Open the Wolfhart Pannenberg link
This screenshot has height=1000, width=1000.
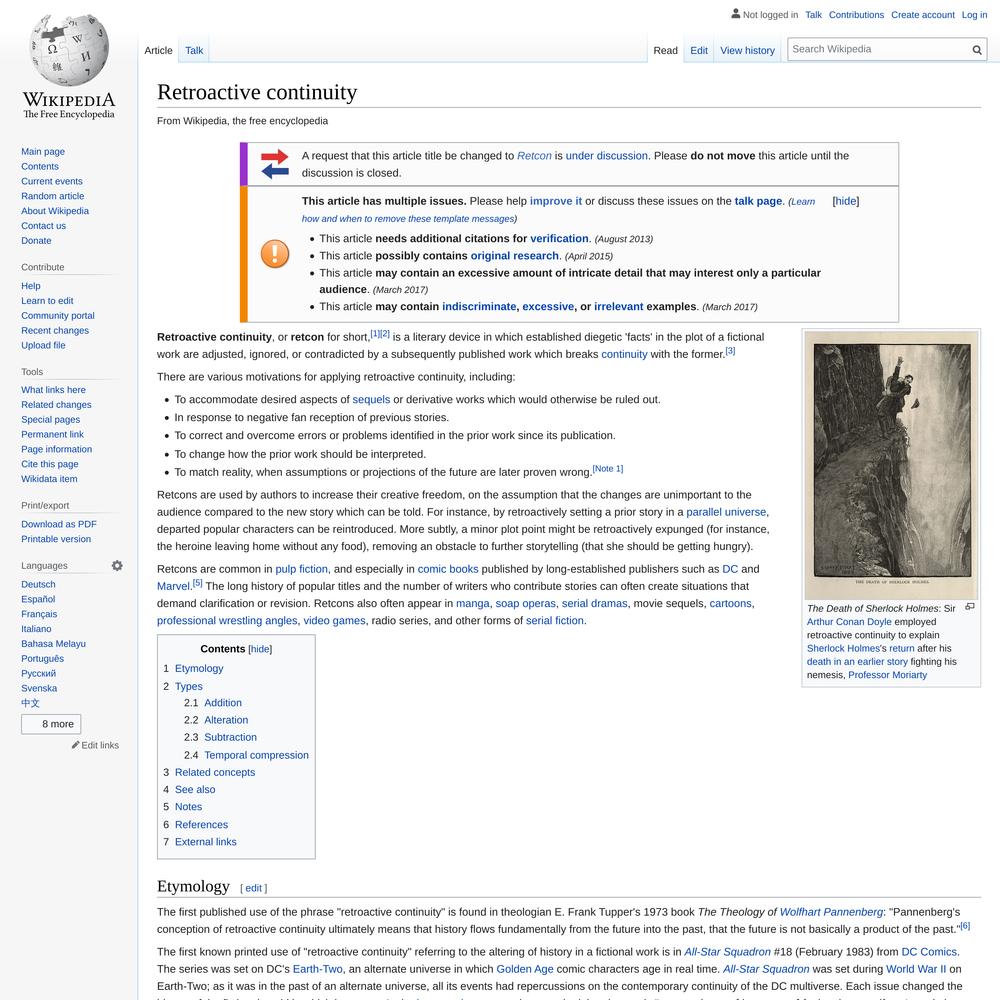[831, 913]
